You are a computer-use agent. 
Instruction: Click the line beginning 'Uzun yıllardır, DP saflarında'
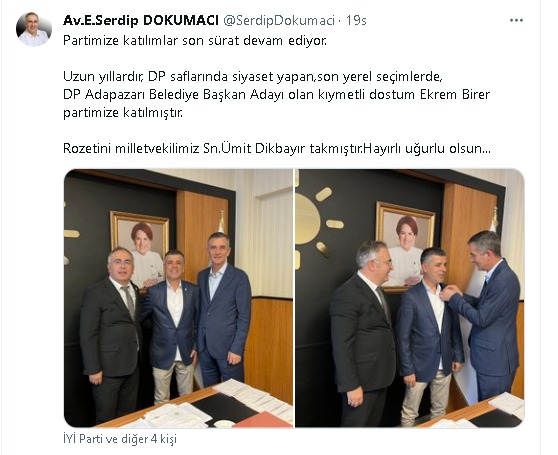tap(253, 76)
